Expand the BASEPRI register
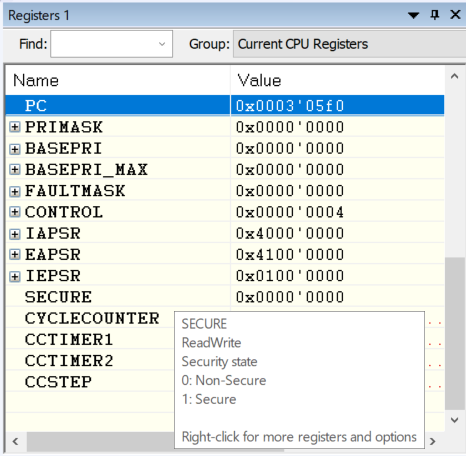This screenshot has height=456, width=466. pos(15,148)
